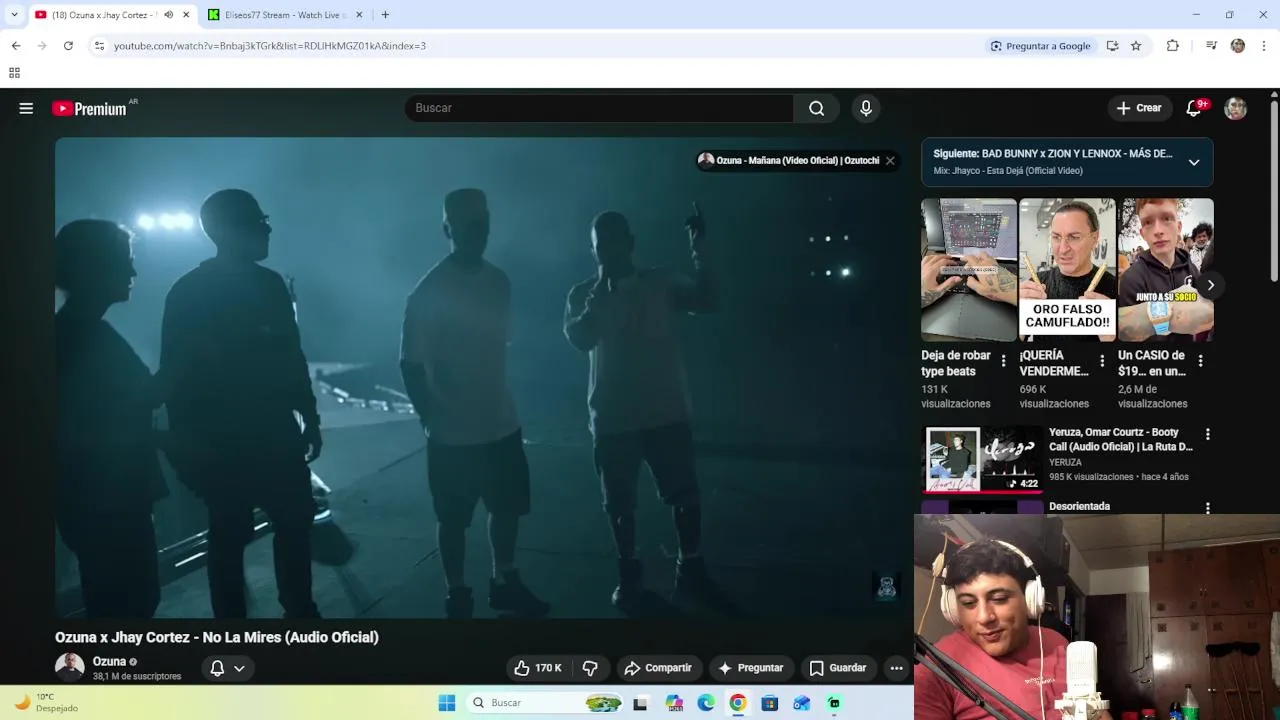This screenshot has width=1280, height=720.
Task: Close the Ozuna x Jhay Cortez tab
Action: coord(186,15)
